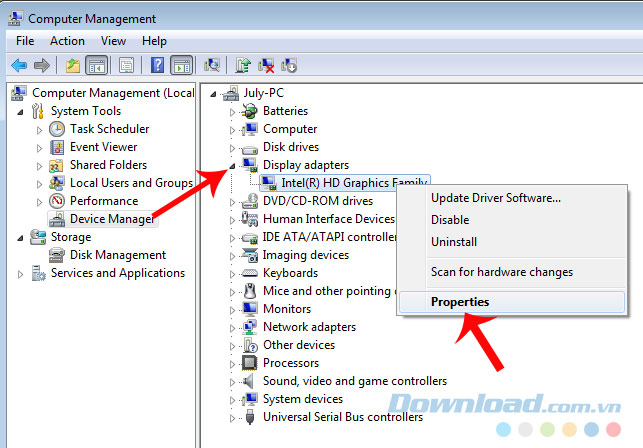This screenshot has width=643, height=448.
Task: Collapse the July-PC root node
Action: click(213, 94)
